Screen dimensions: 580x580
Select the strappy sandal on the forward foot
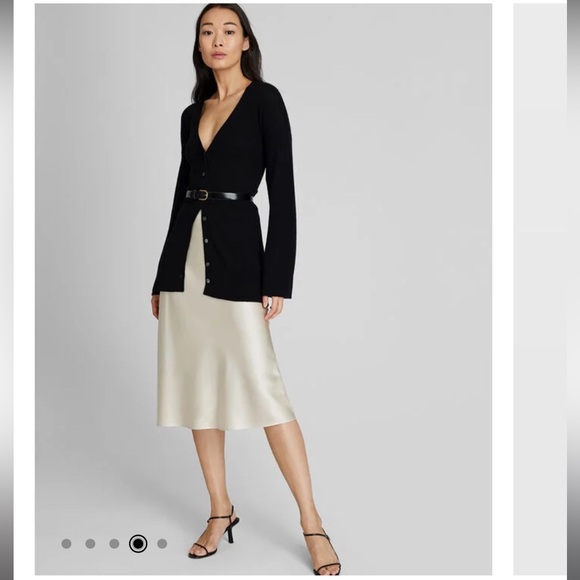pyautogui.click(x=322, y=553)
